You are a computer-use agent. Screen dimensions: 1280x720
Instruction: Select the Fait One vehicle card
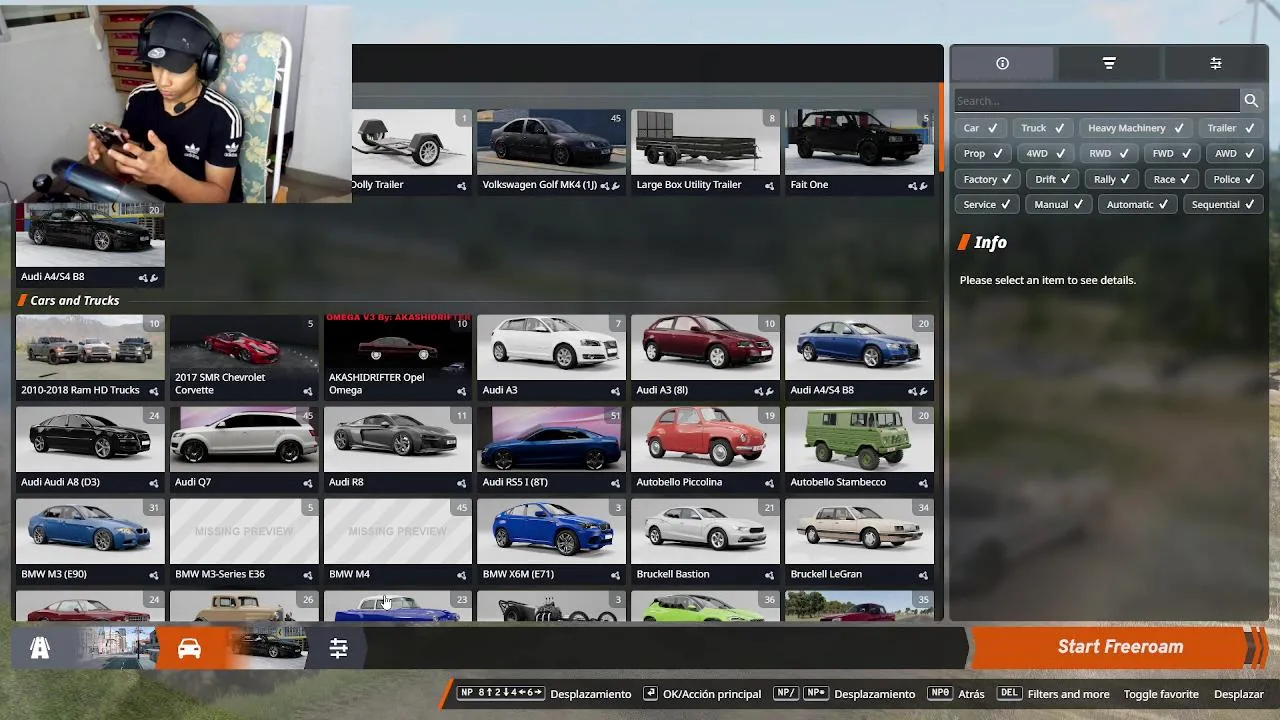[x=859, y=152]
